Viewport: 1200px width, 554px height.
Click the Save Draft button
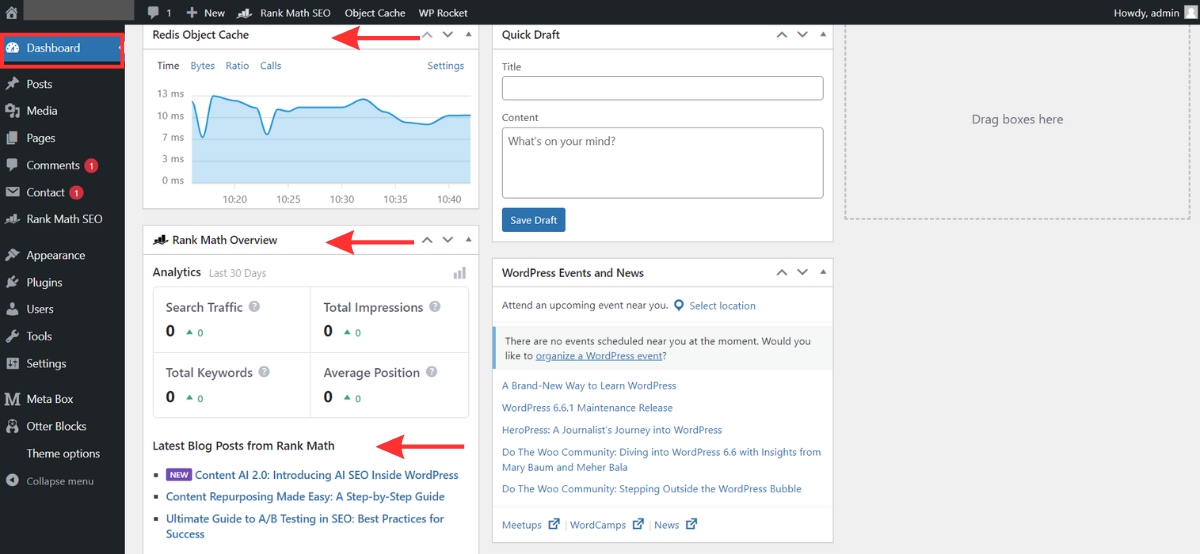pos(534,220)
